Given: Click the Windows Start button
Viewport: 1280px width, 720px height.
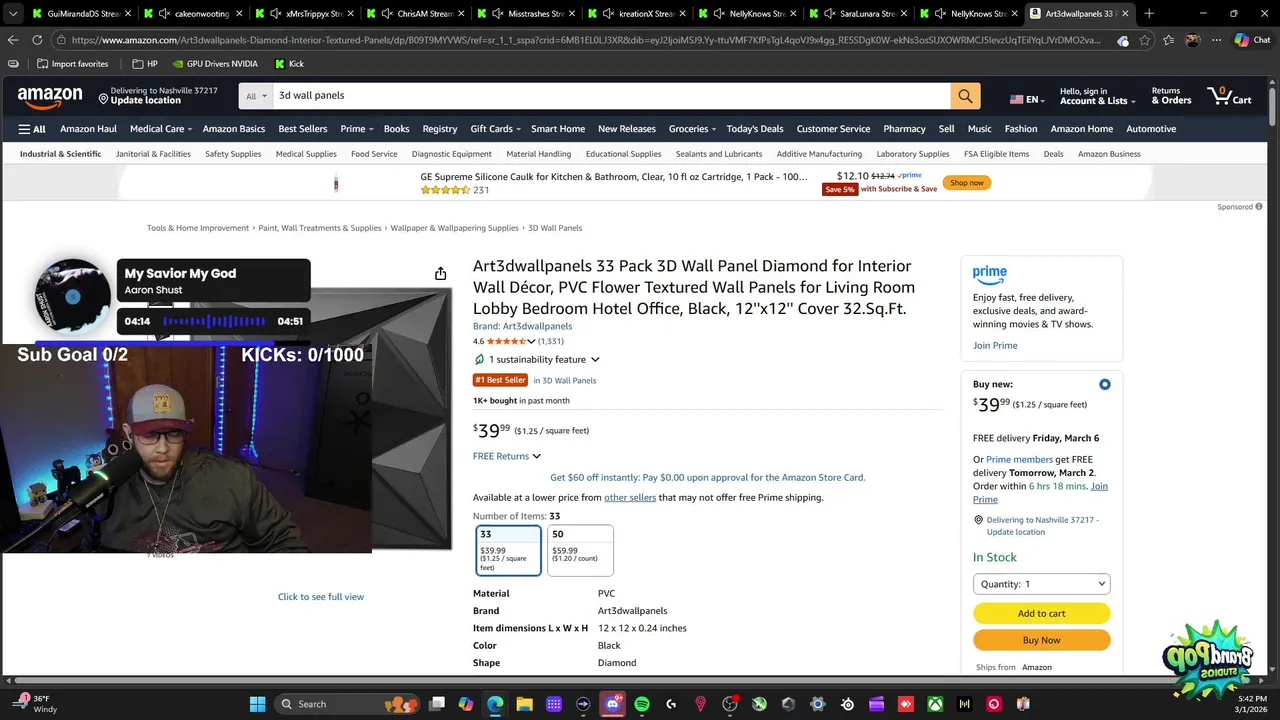Looking at the screenshot, I should (x=257, y=704).
